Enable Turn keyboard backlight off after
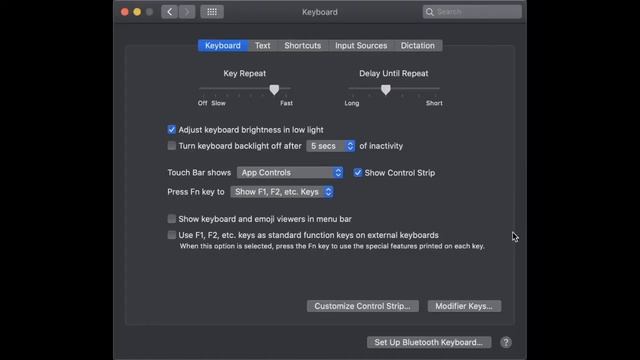 (172, 146)
